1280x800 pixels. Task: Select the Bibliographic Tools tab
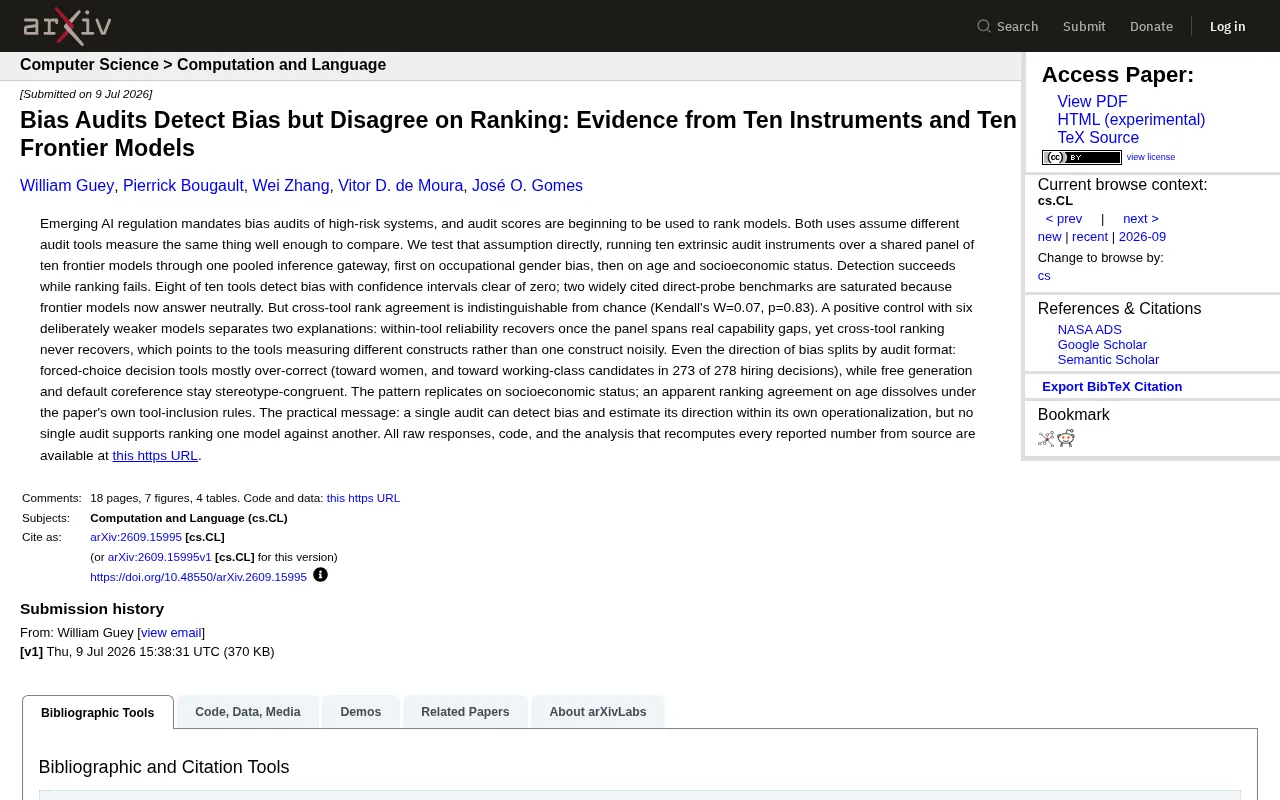point(98,713)
